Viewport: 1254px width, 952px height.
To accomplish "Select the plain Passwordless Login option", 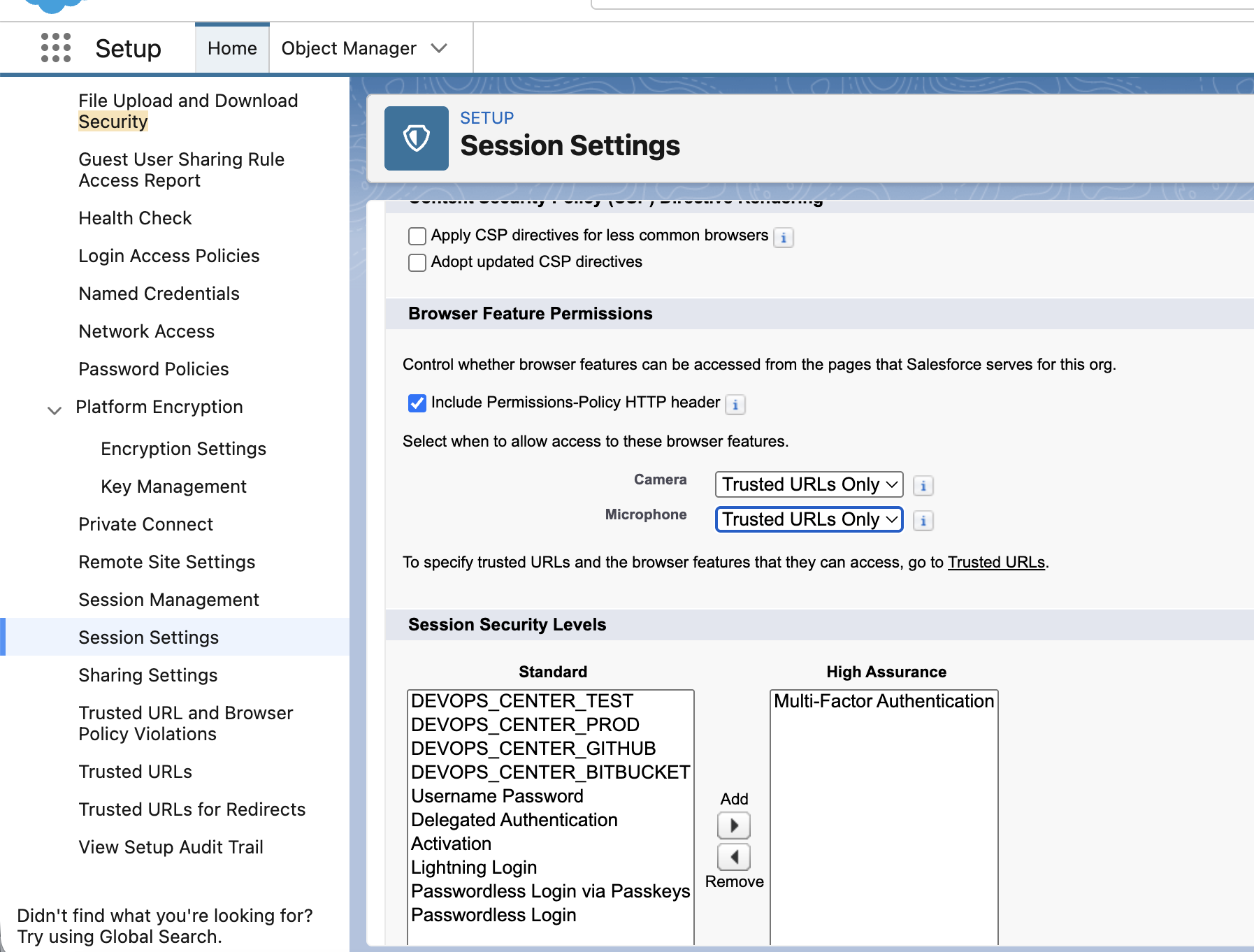I will point(550,915).
